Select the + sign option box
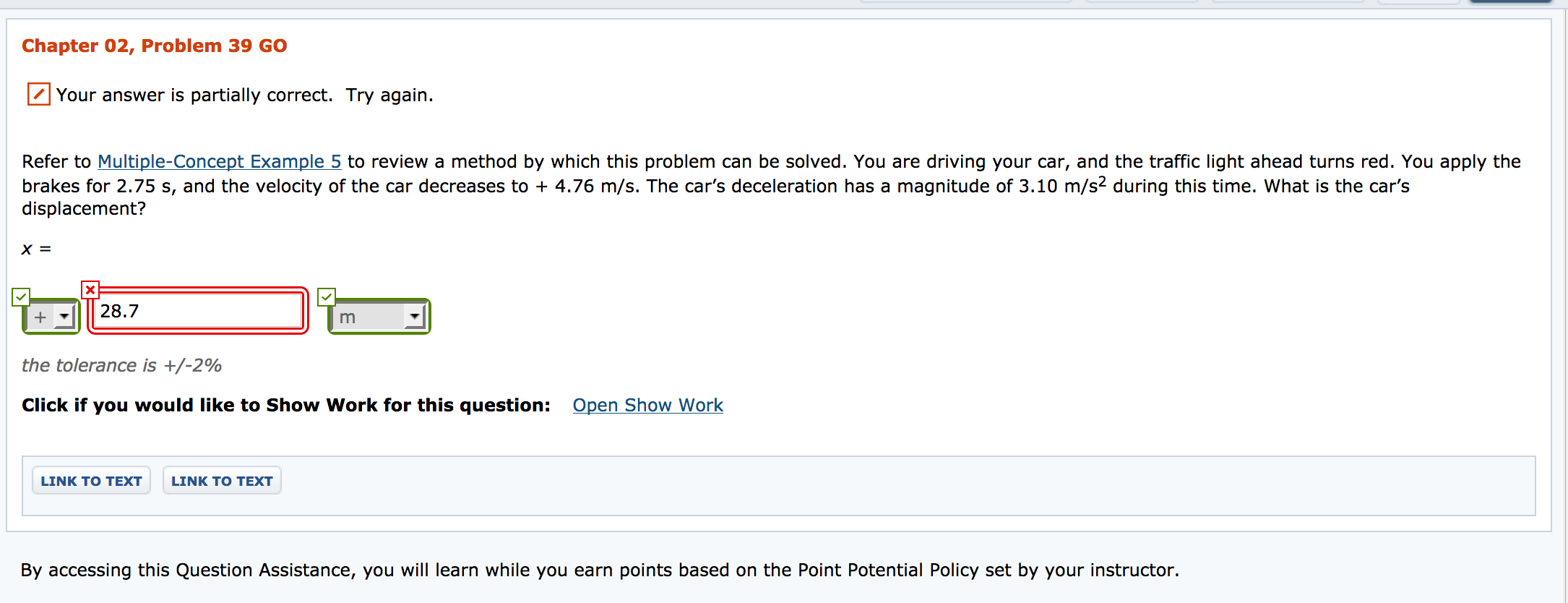1568x603 pixels. click(x=41, y=316)
